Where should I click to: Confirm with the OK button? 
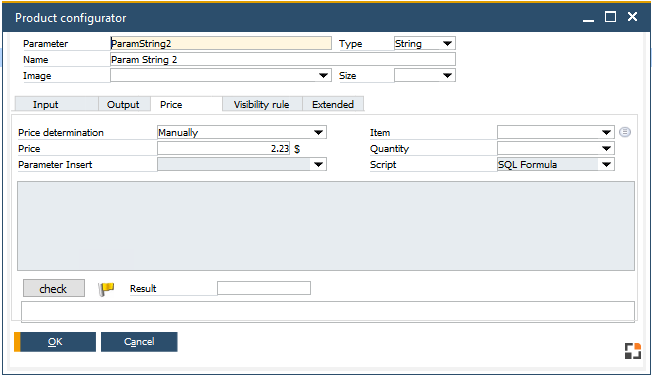pos(55,342)
